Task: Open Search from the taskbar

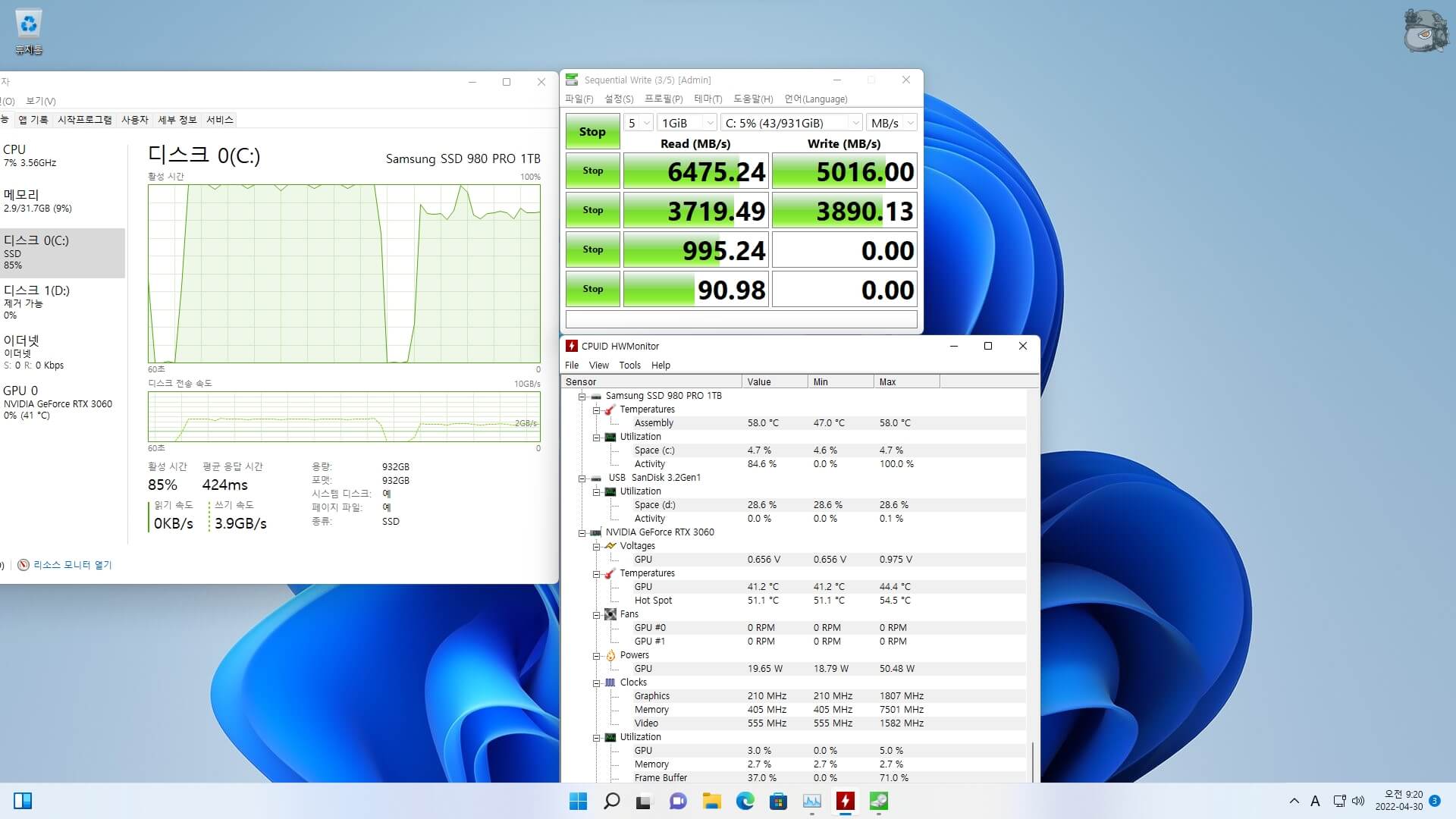Action: pyautogui.click(x=611, y=801)
